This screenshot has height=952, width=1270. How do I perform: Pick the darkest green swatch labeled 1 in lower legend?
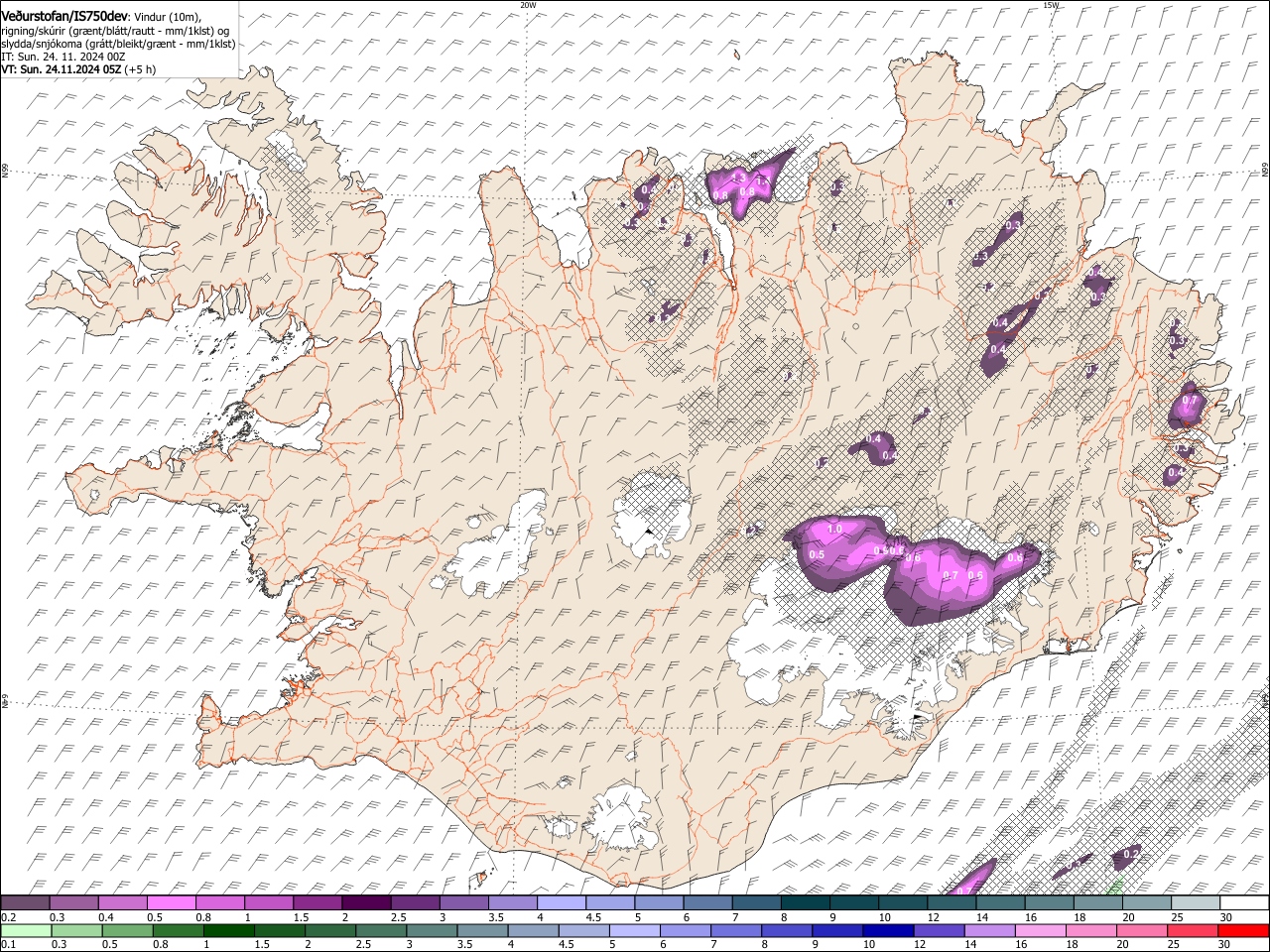click(x=229, y=930)
